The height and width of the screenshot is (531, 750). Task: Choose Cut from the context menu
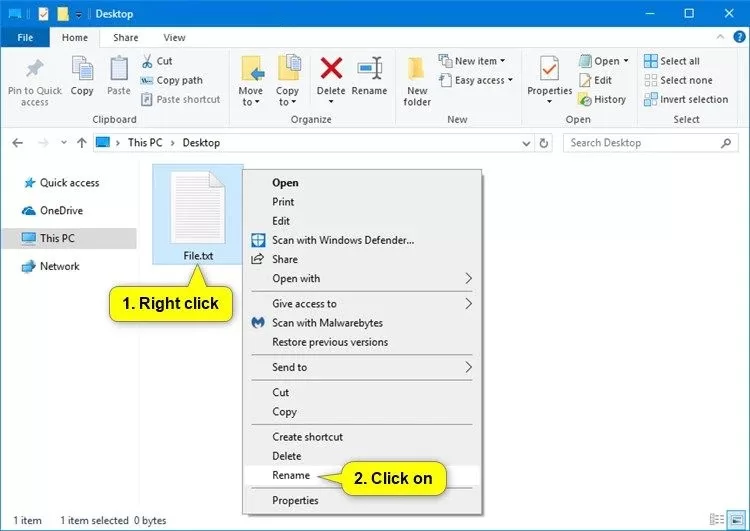(362, 392)
